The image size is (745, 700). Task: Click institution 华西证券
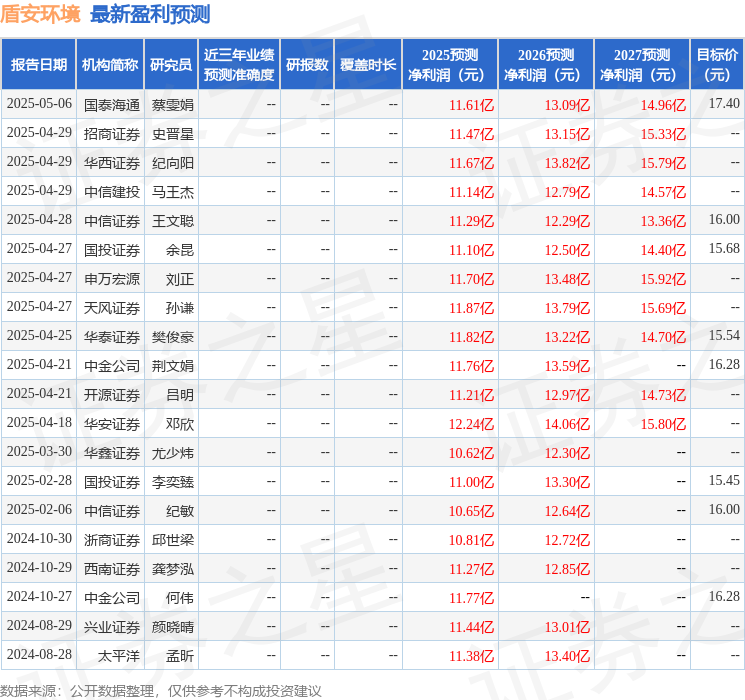pos(112,163)
